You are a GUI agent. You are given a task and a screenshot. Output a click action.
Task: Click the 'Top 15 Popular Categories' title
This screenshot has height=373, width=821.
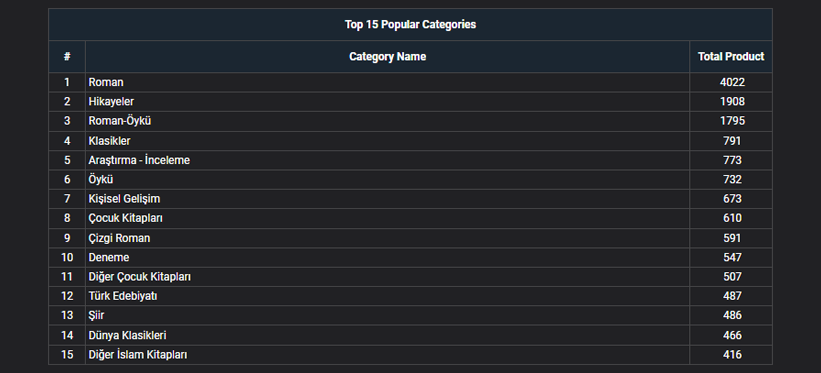410,25
